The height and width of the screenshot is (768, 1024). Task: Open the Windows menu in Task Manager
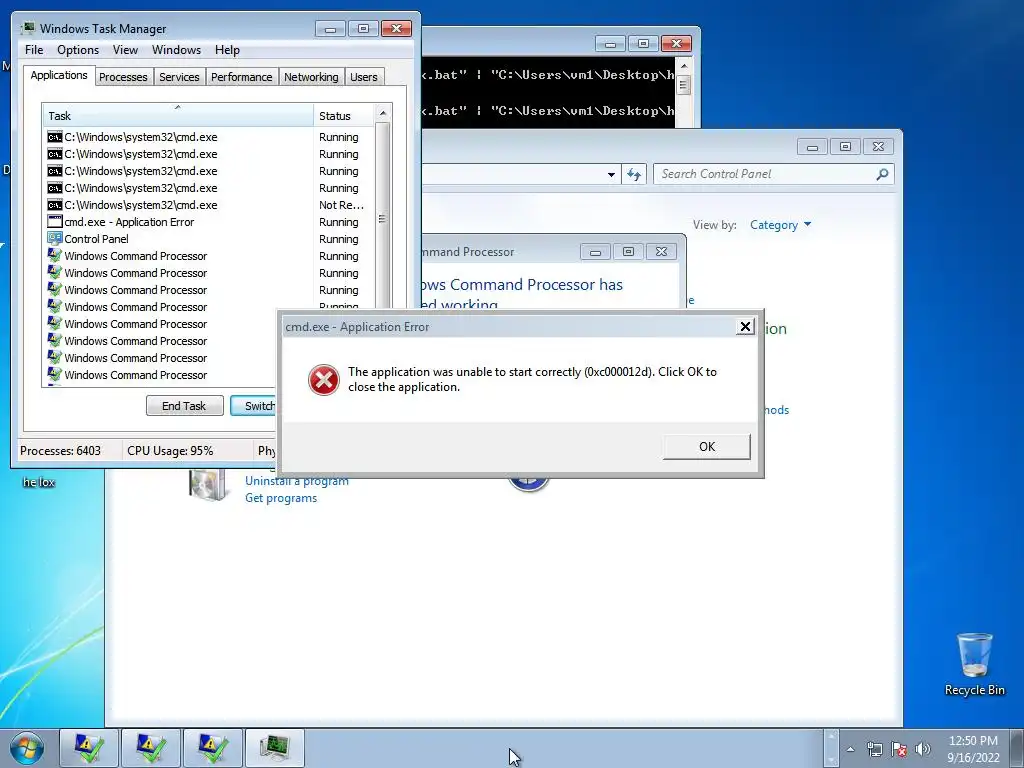[x=176, y=50]
